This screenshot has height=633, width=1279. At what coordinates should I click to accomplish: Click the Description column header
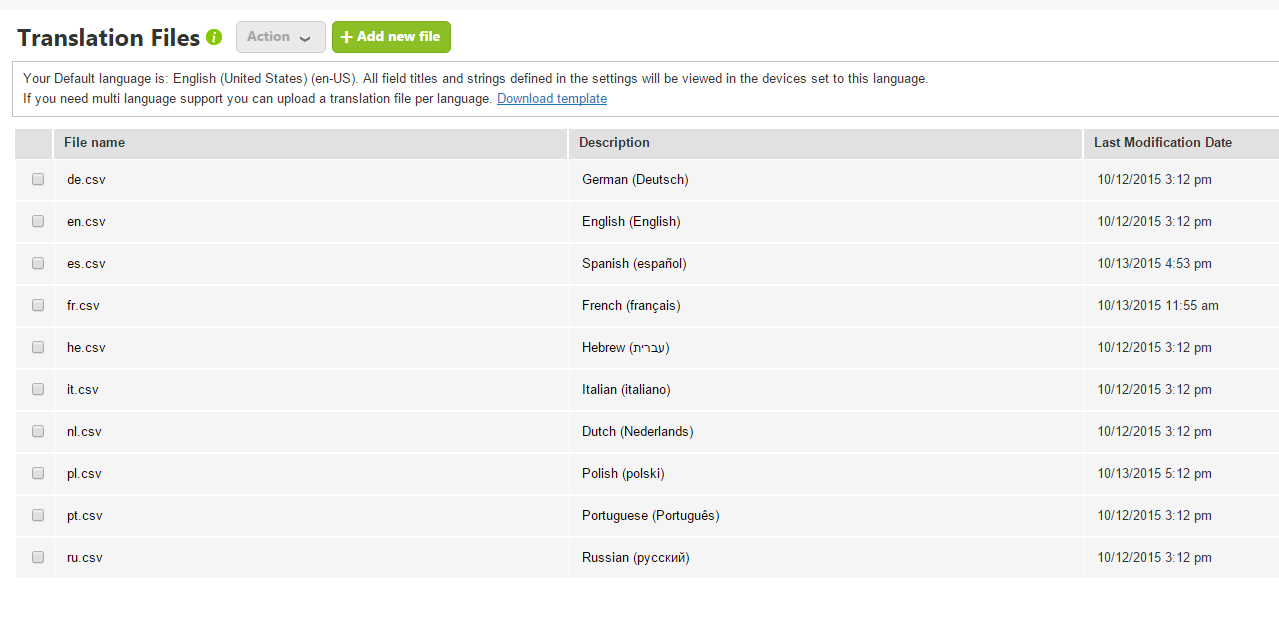(x=614, y=142)
